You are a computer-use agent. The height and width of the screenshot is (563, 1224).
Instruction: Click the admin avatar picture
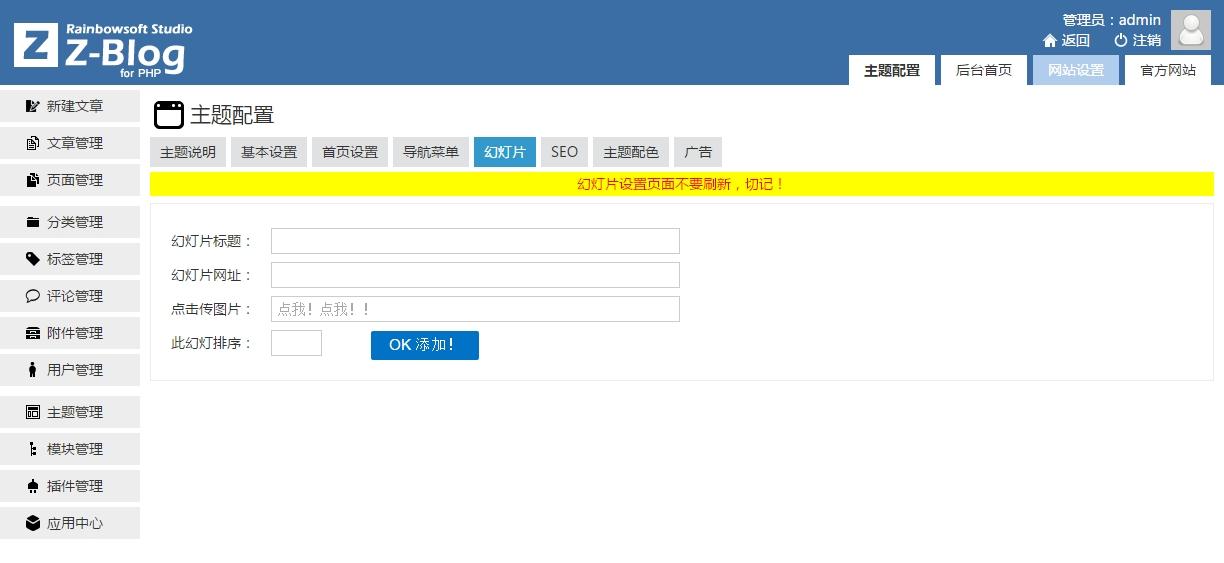(1190, 30)
